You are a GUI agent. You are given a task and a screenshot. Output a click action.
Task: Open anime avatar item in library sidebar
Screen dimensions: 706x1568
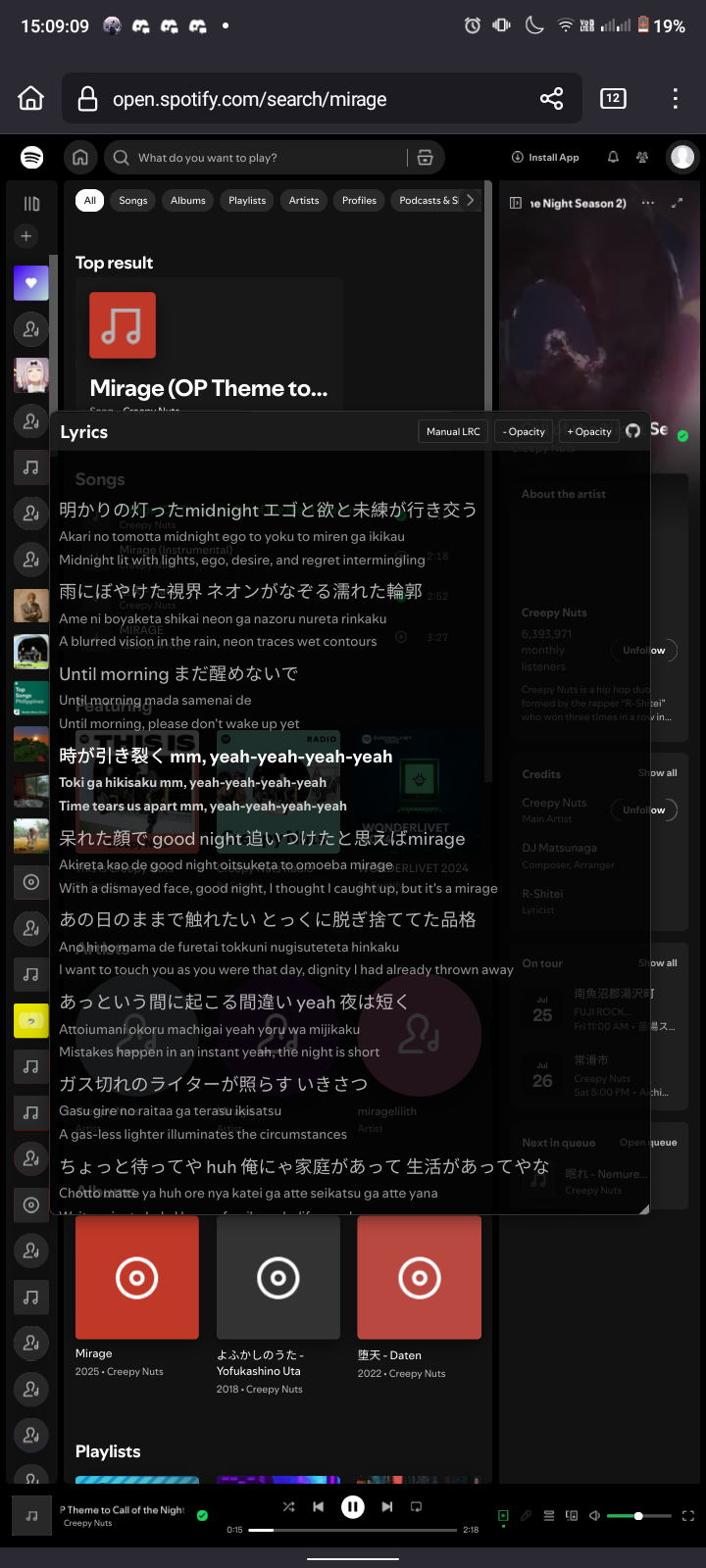(x=31, y=375)
